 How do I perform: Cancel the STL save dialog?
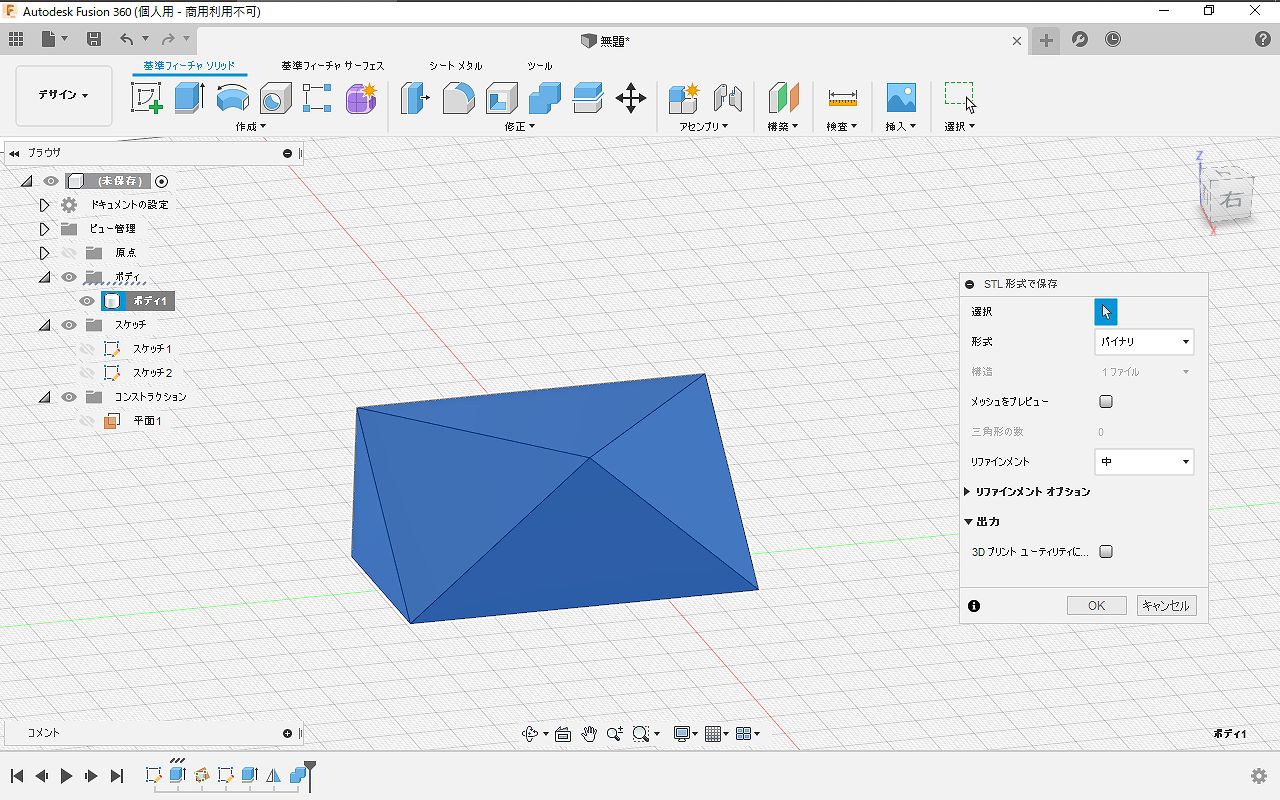click(1166, 606)
